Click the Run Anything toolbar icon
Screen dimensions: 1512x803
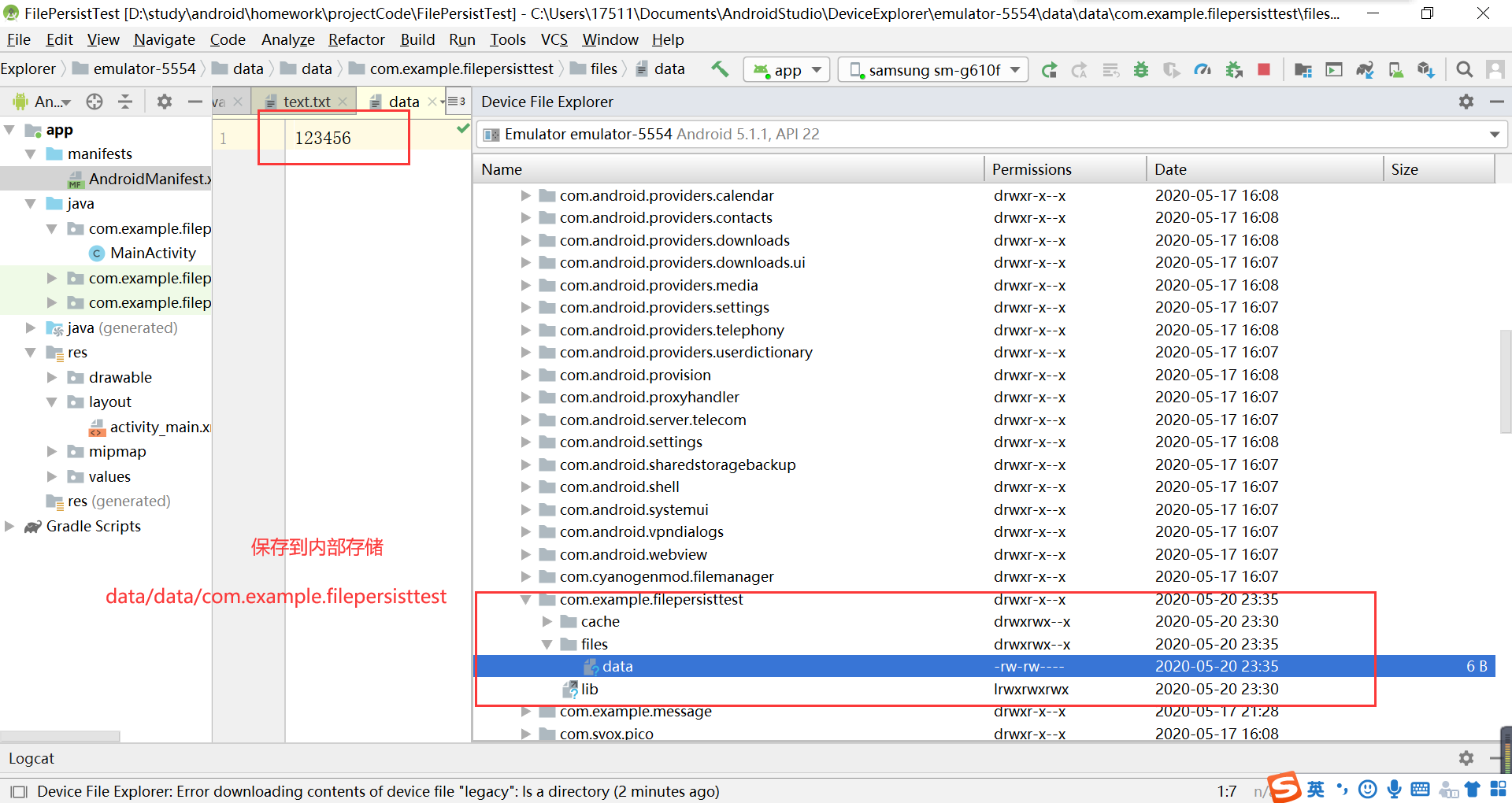point(1334,70)
